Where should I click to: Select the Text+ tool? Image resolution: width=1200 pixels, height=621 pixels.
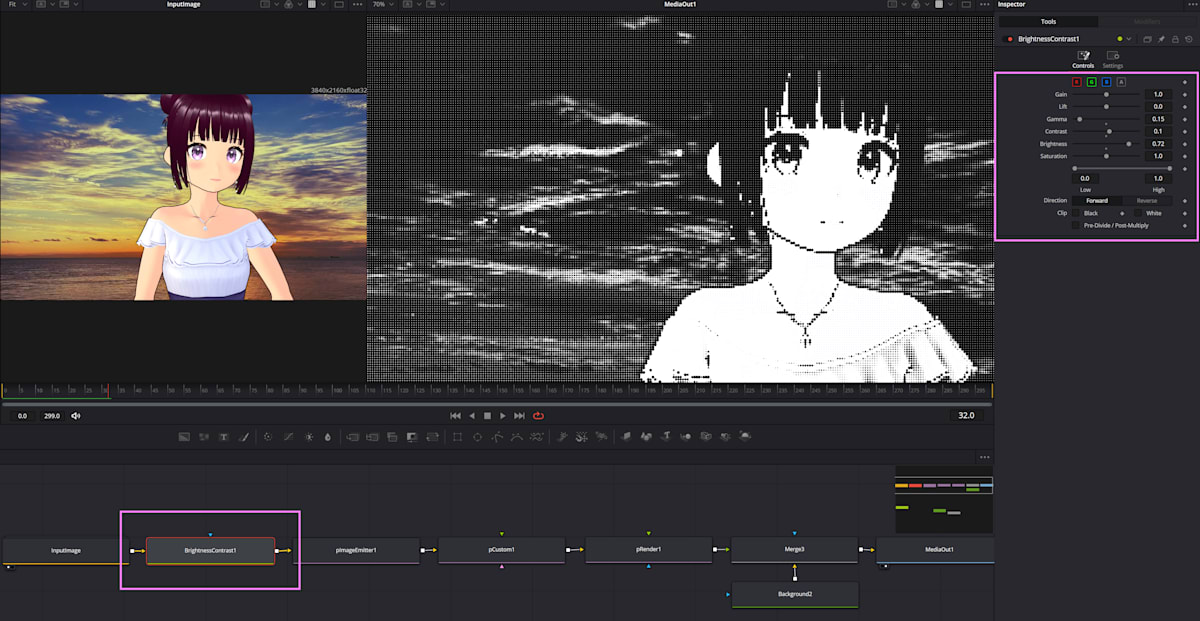coord(222,436)
